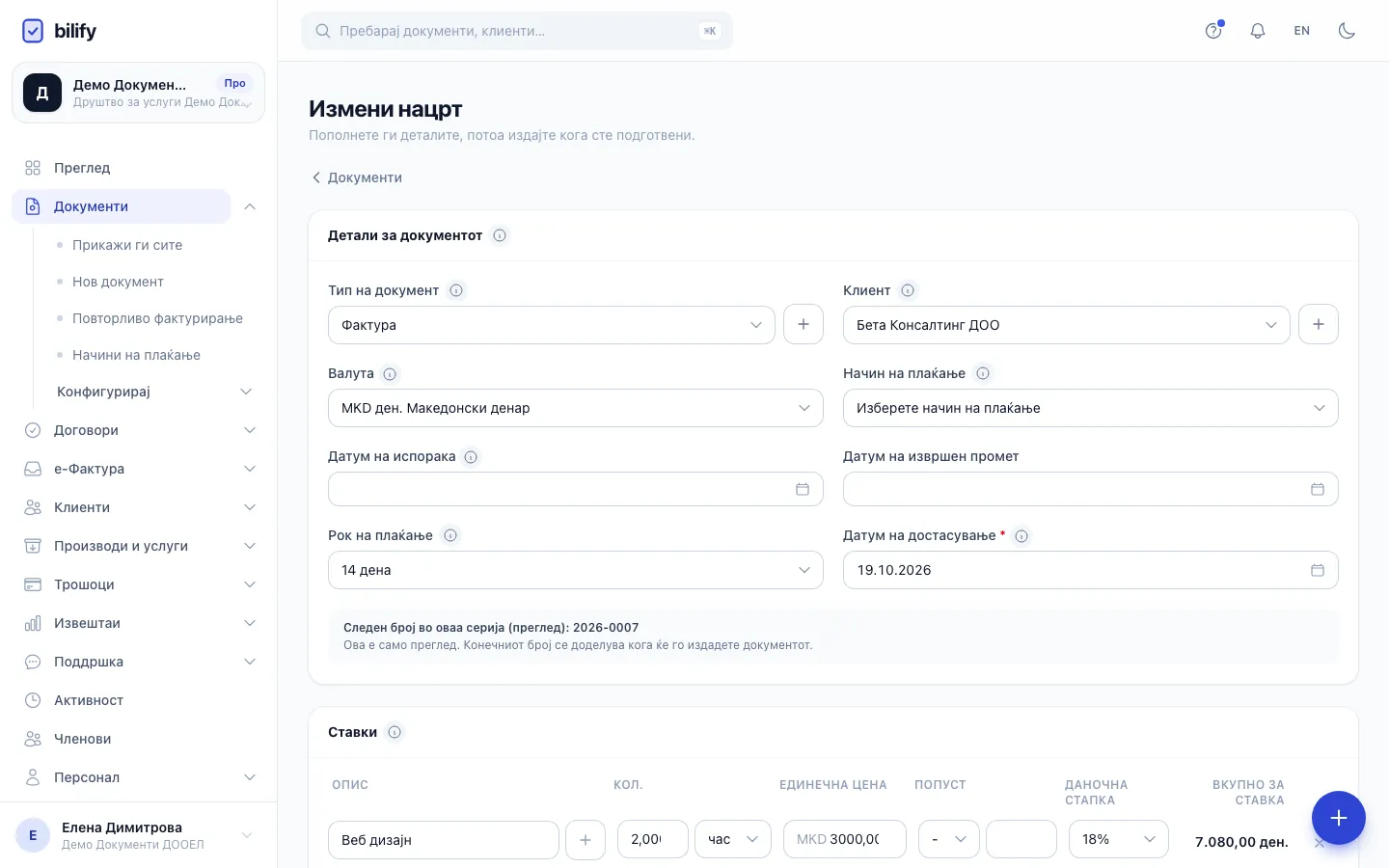Open Активност in sidebar
This screenshot has height=868, width=1389.
[x=138, y=700]
